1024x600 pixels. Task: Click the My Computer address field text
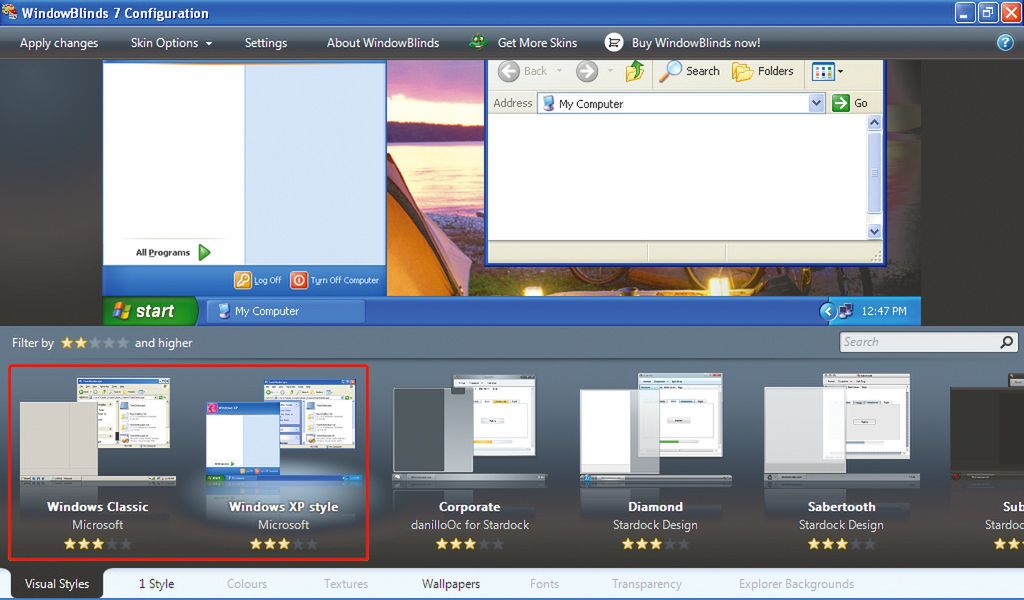[591, 104]
